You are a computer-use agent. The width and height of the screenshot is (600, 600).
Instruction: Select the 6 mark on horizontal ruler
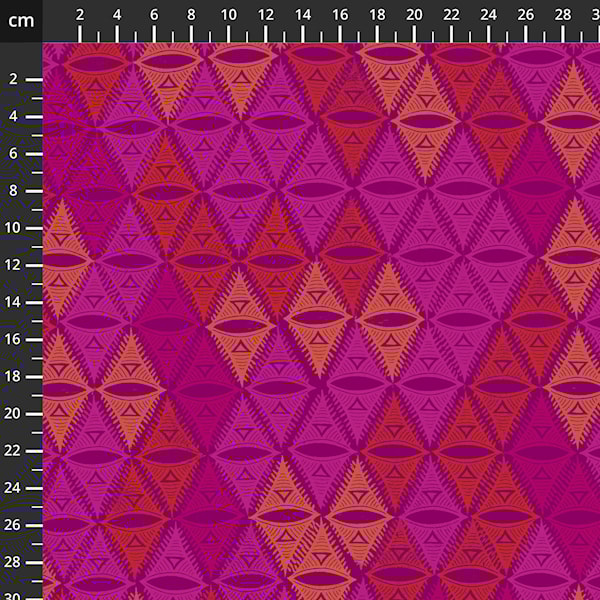pos(154,15)
